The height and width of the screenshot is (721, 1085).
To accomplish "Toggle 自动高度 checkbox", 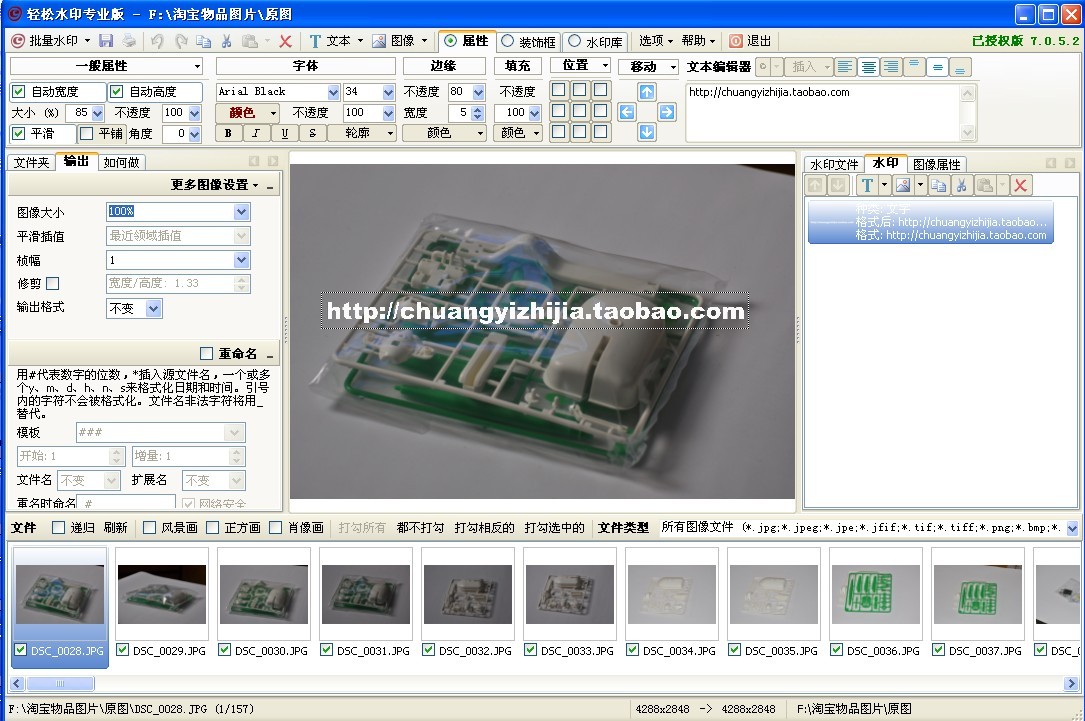I will pos(117,91).
